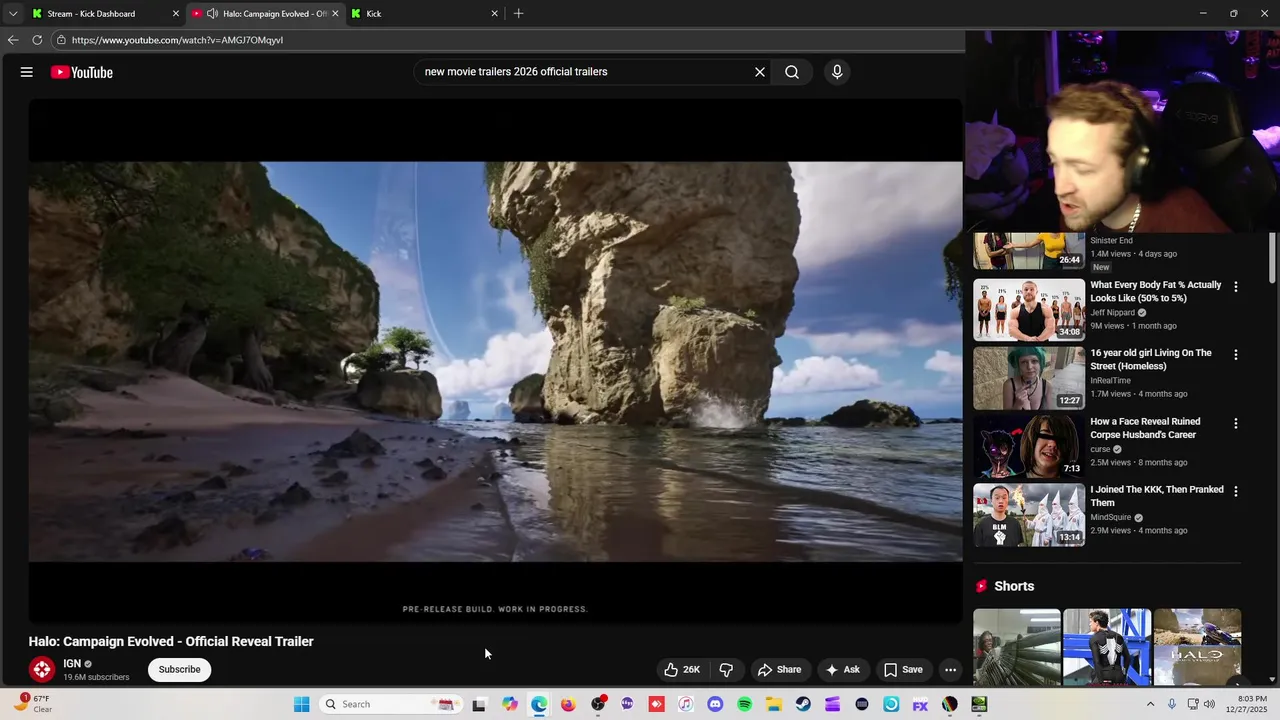Click the title How a Face Reveal Ruined Corpse Husband's Career

click(1145, 428)
